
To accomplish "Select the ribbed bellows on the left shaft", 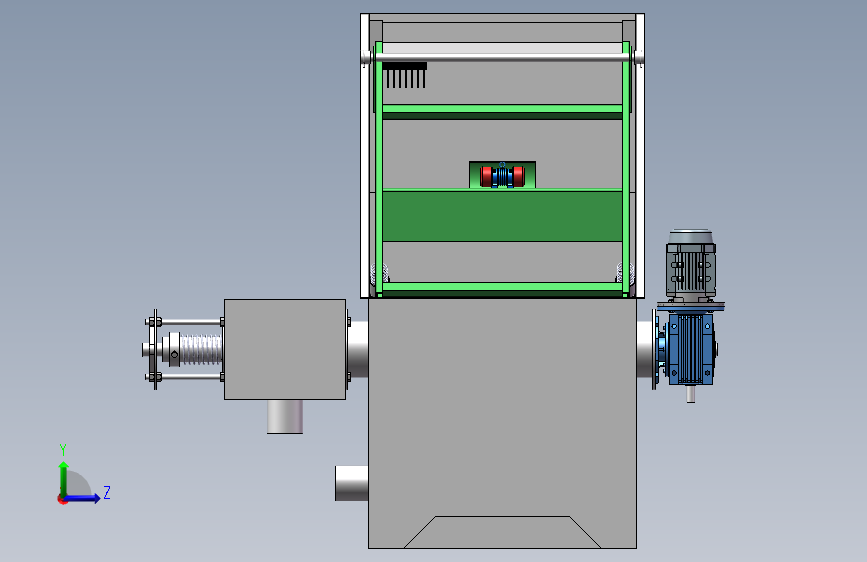I will (x=200, y=350).
